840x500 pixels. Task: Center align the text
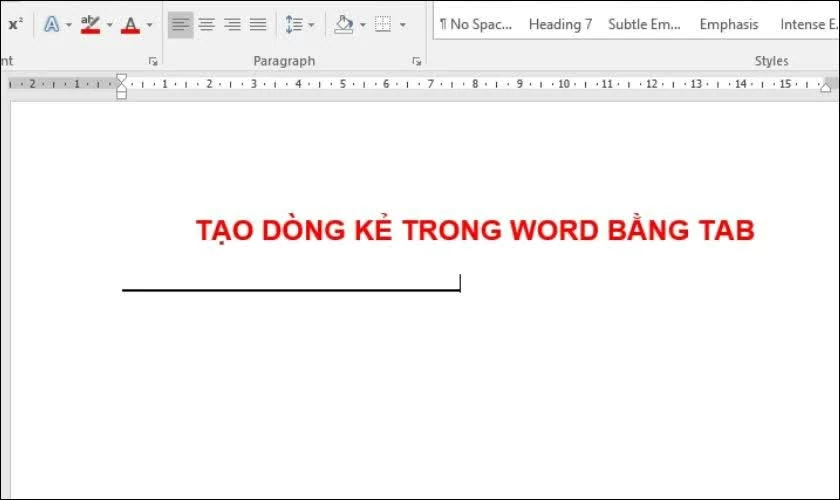point(207,25)
